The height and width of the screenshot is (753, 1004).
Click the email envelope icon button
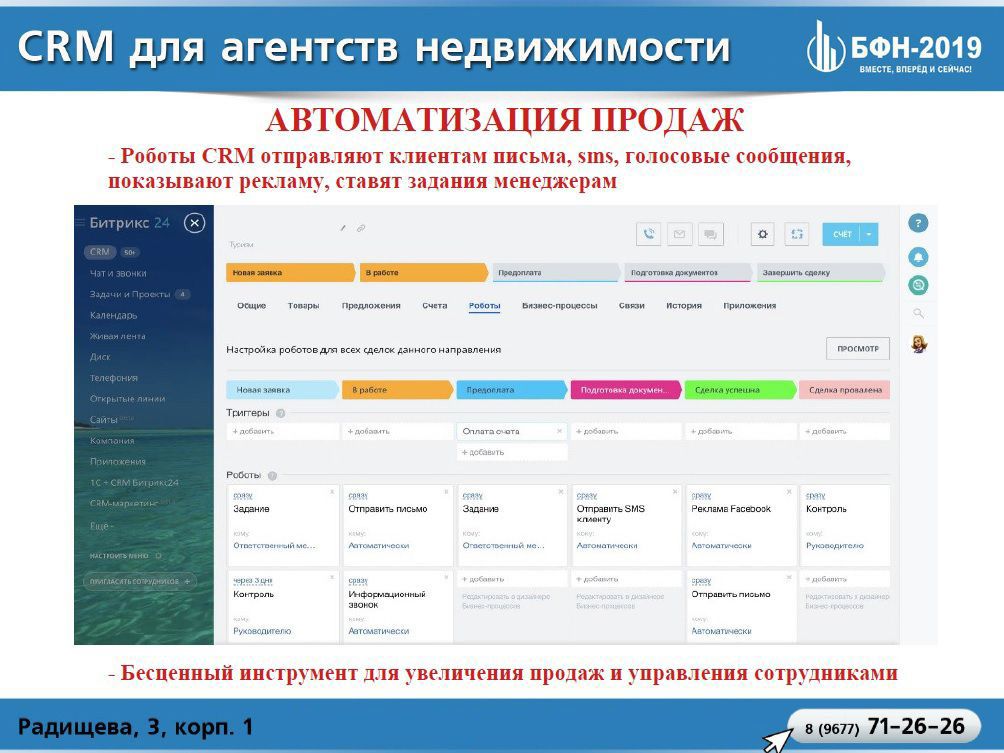click(679, 234)
